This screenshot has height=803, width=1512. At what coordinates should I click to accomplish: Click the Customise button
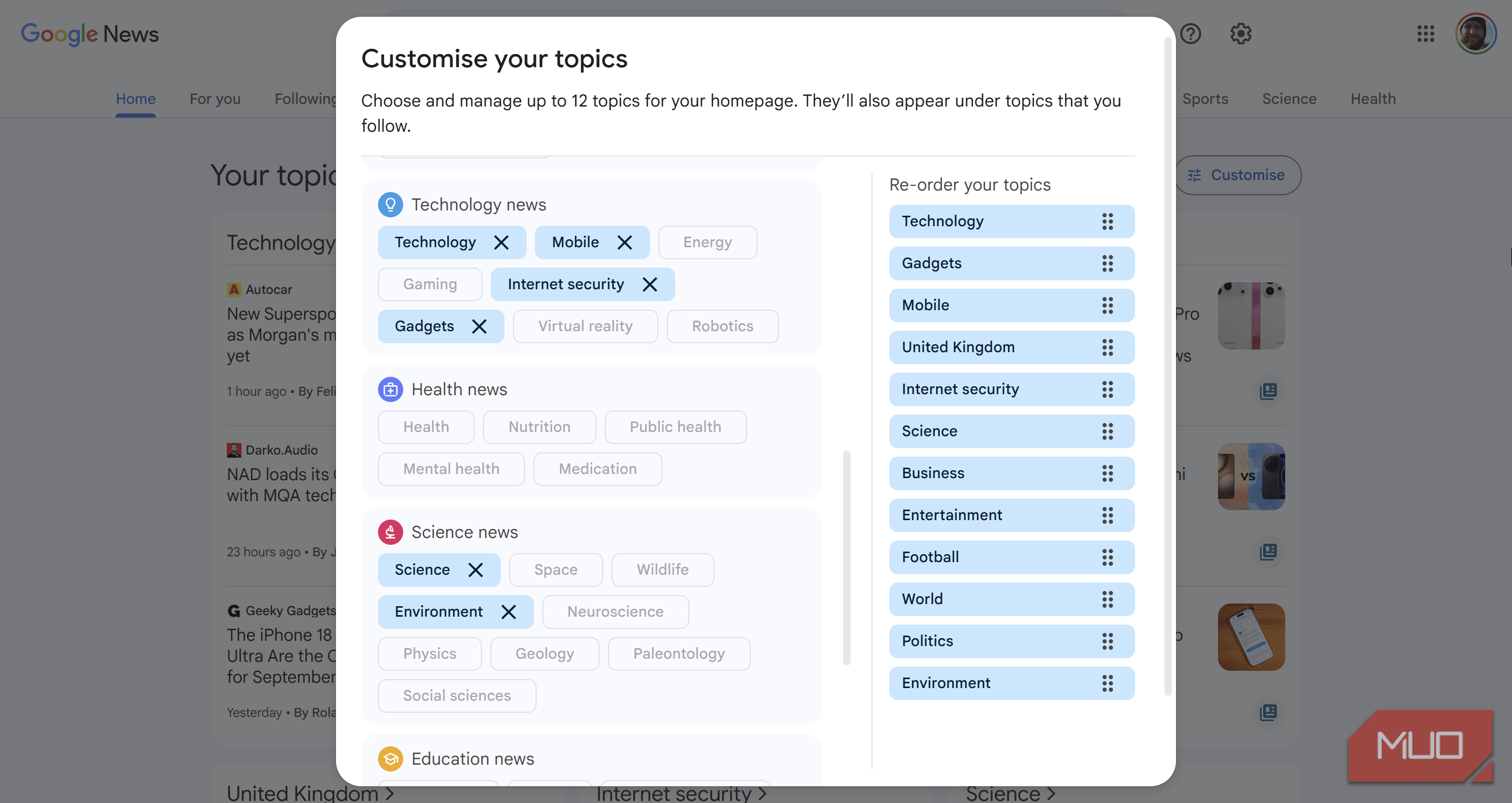pos(1238,175)
